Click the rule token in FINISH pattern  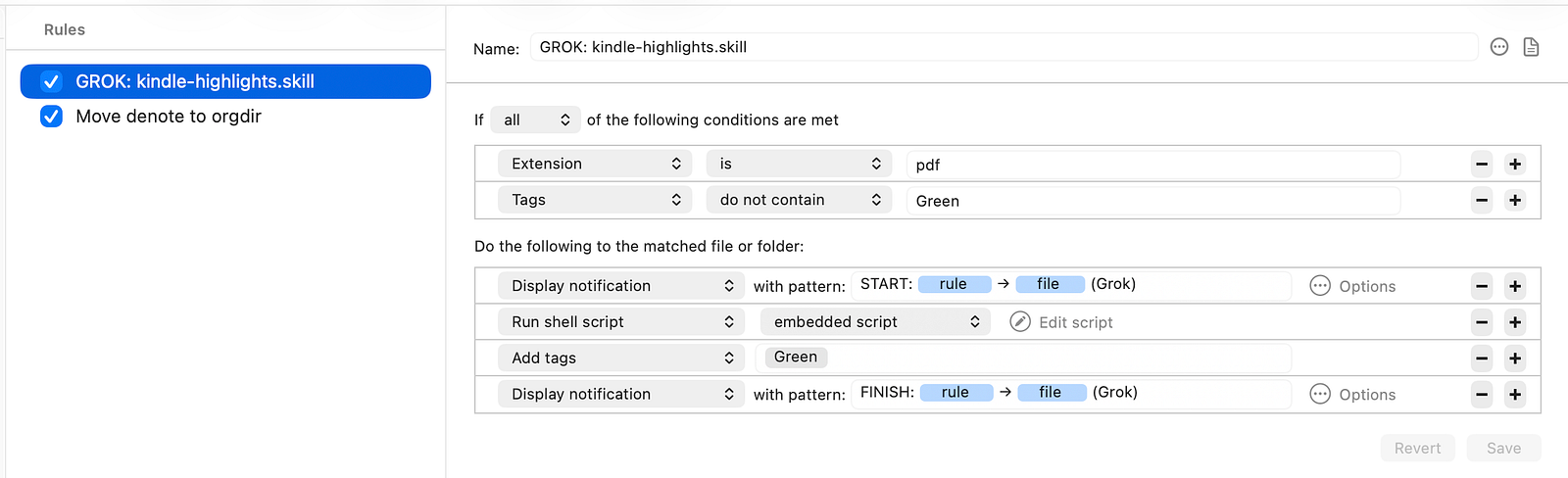955,393
